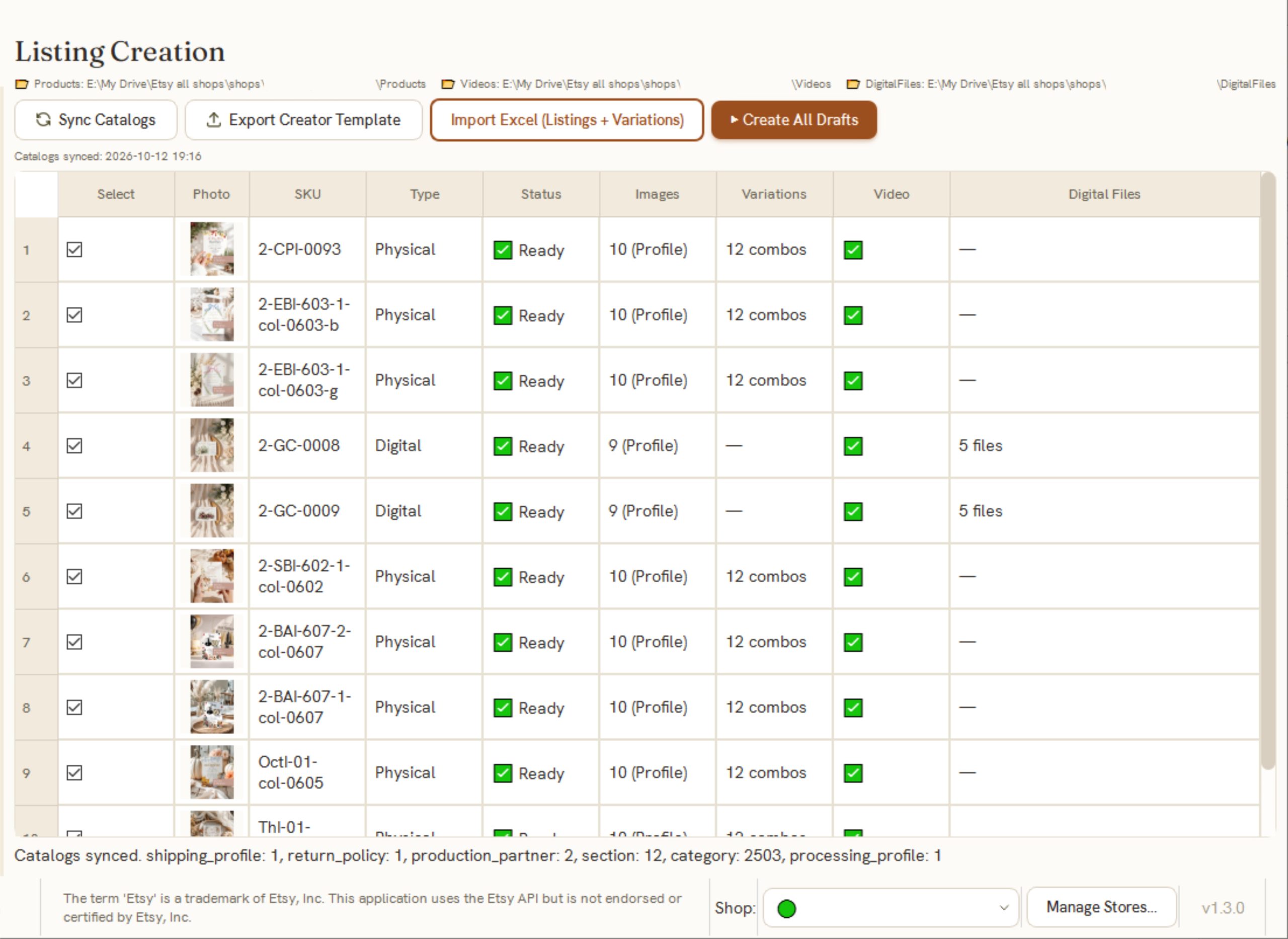The width and height of the screenshot is (1288, 939).
Task: Click green video check for 2-BAI-607-2-col-0607
Action: pyautogui.click(x=853, y=642)
